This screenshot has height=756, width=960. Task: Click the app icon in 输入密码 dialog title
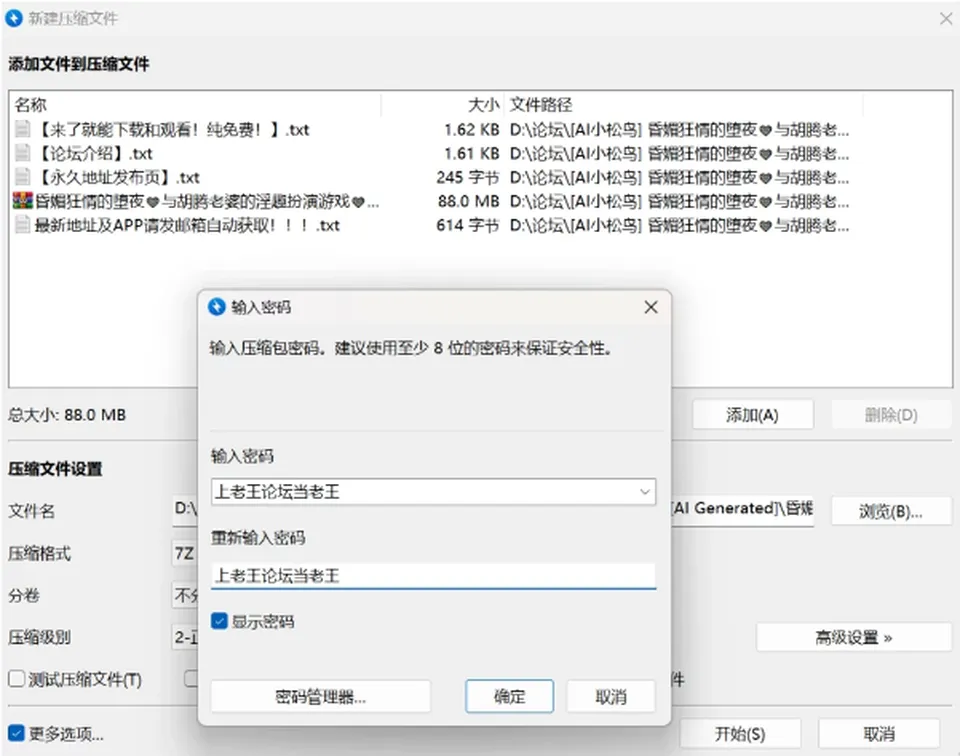(217, 307)
